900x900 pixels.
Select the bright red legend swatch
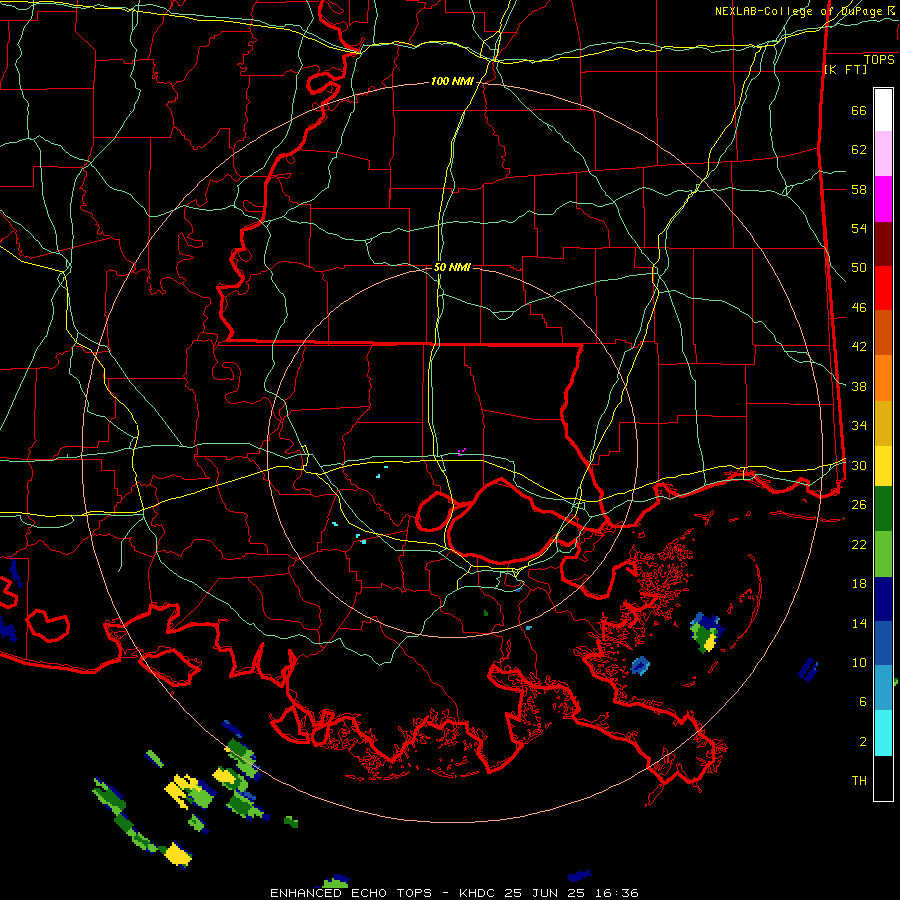coord(883,288)
